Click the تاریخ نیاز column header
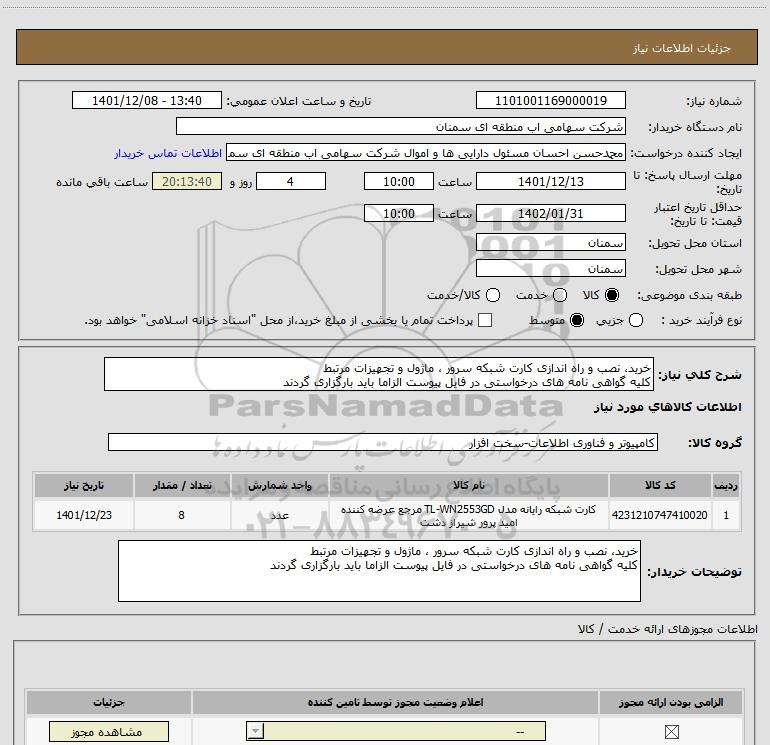Image resolution: width=770 pixels, height=745 pixels. point(83,485)
